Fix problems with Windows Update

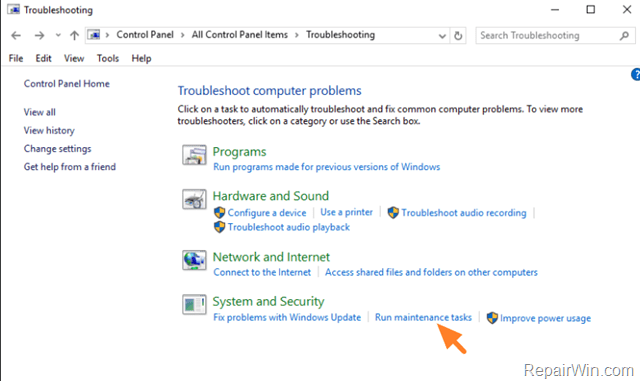pos(287,317)
